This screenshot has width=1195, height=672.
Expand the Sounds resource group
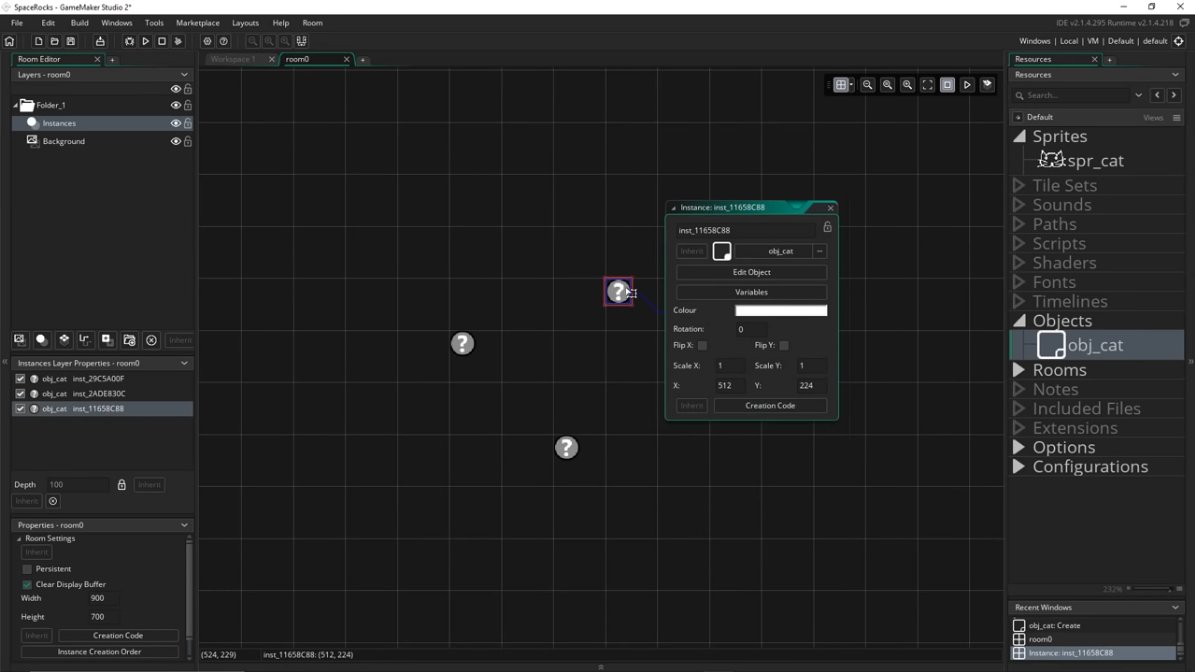(x=1019, y=204)
